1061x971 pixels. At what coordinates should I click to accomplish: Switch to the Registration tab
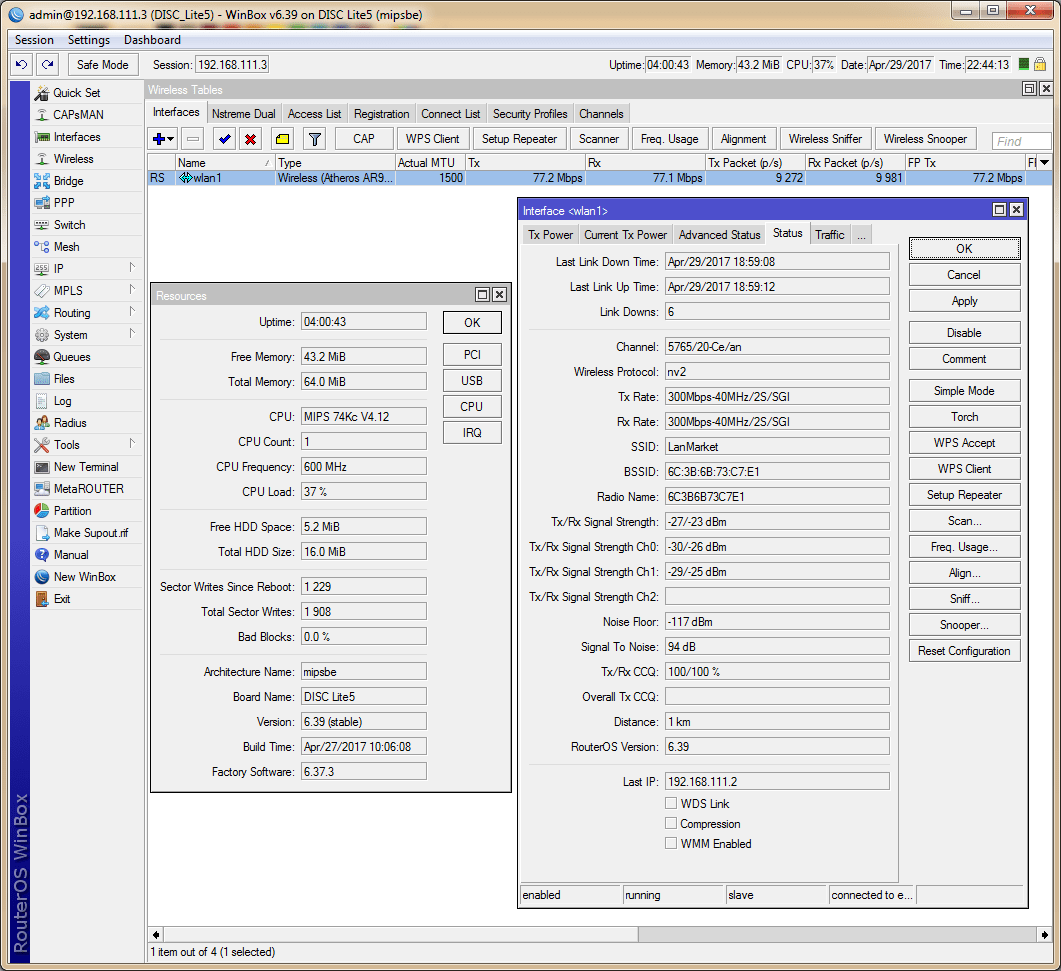(381, 114)
